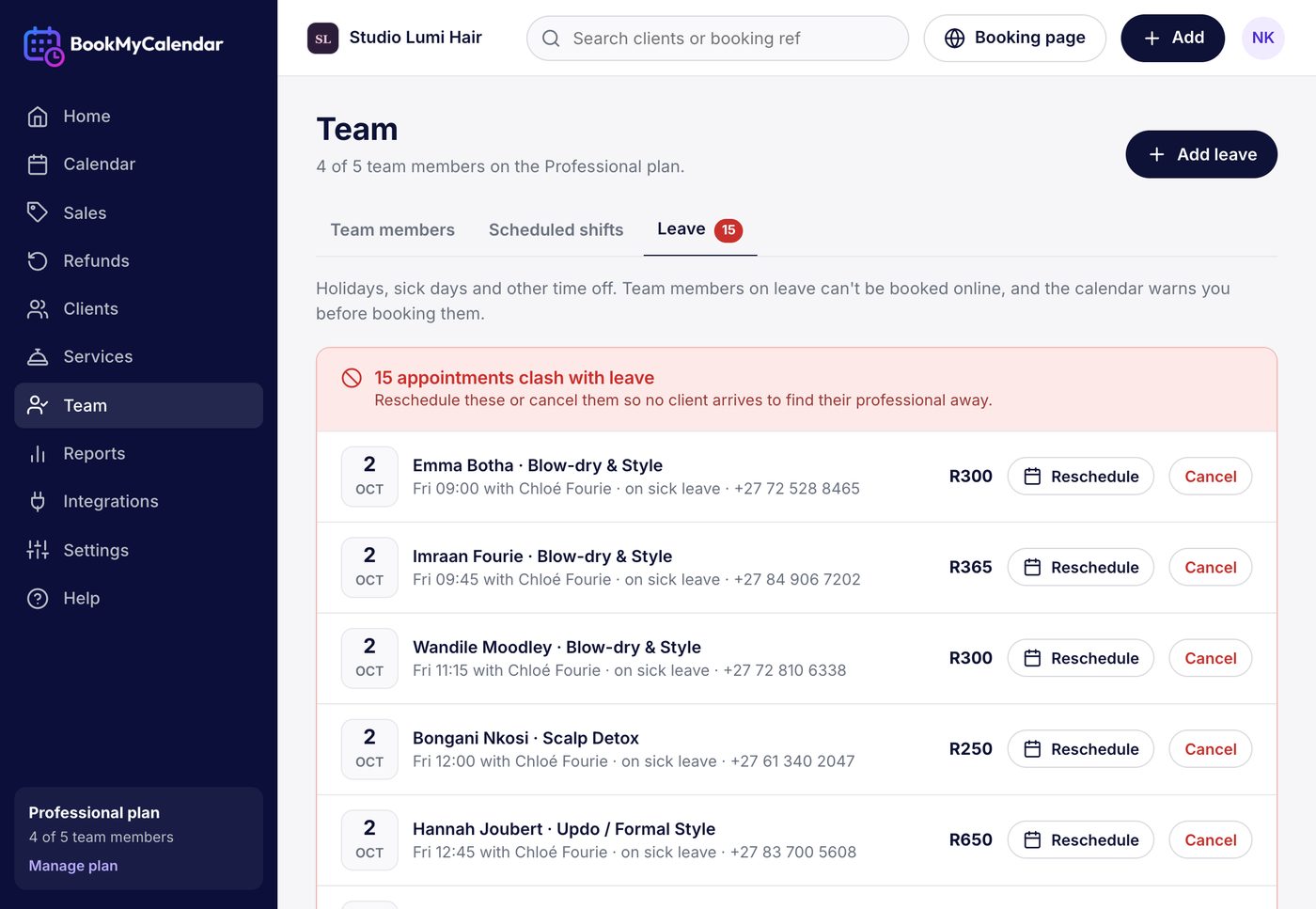Reschedule Imraan Fourie's Blow-dry & Style
The height and width of the screenshot is (909, 1316).
[1080, 568]
